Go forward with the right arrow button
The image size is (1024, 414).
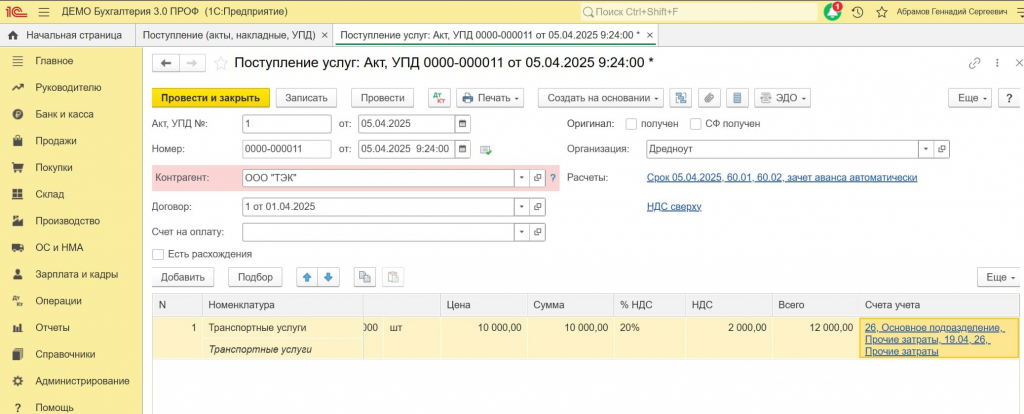pos(192,63)
